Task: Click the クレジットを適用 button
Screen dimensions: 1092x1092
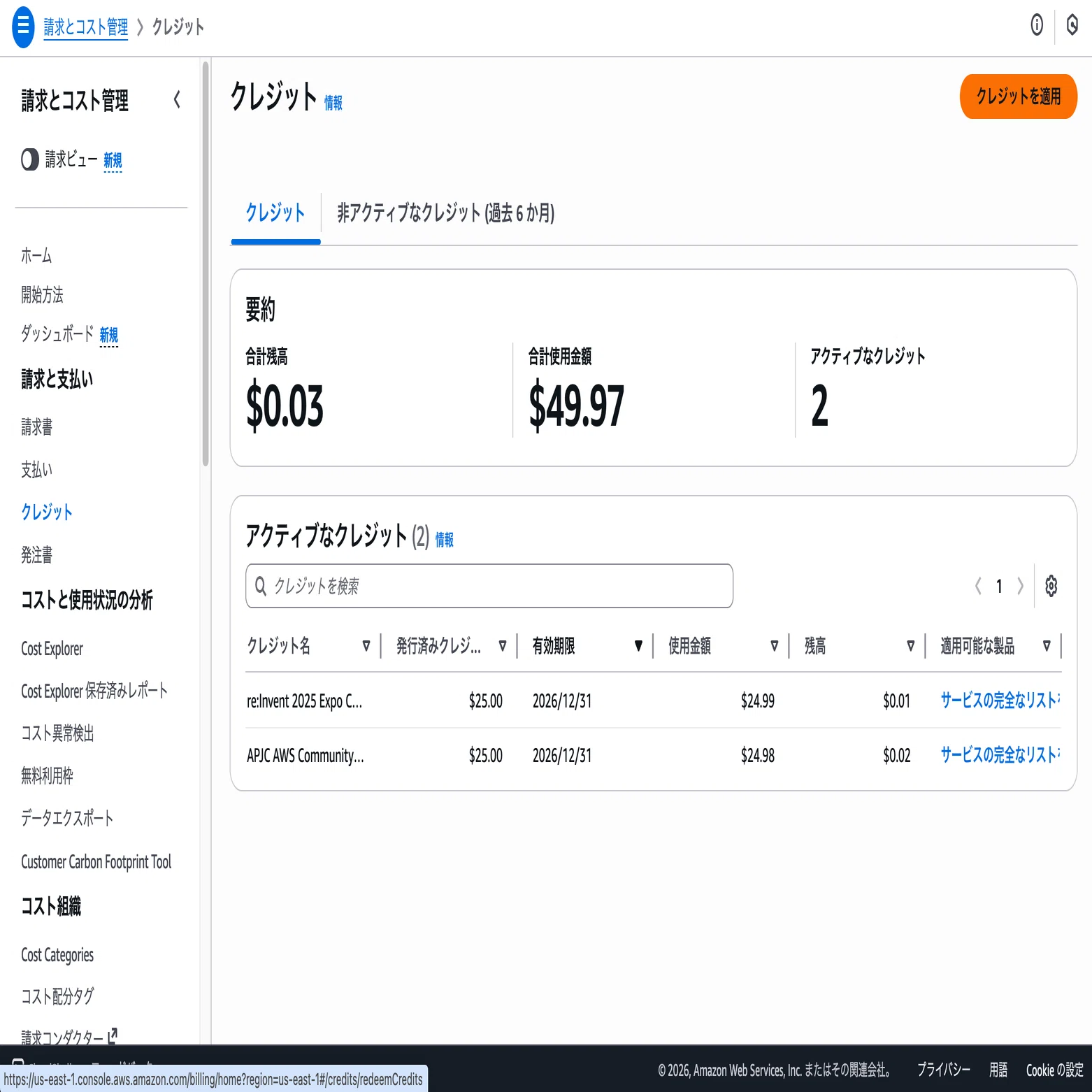Action: (1018, 96)
